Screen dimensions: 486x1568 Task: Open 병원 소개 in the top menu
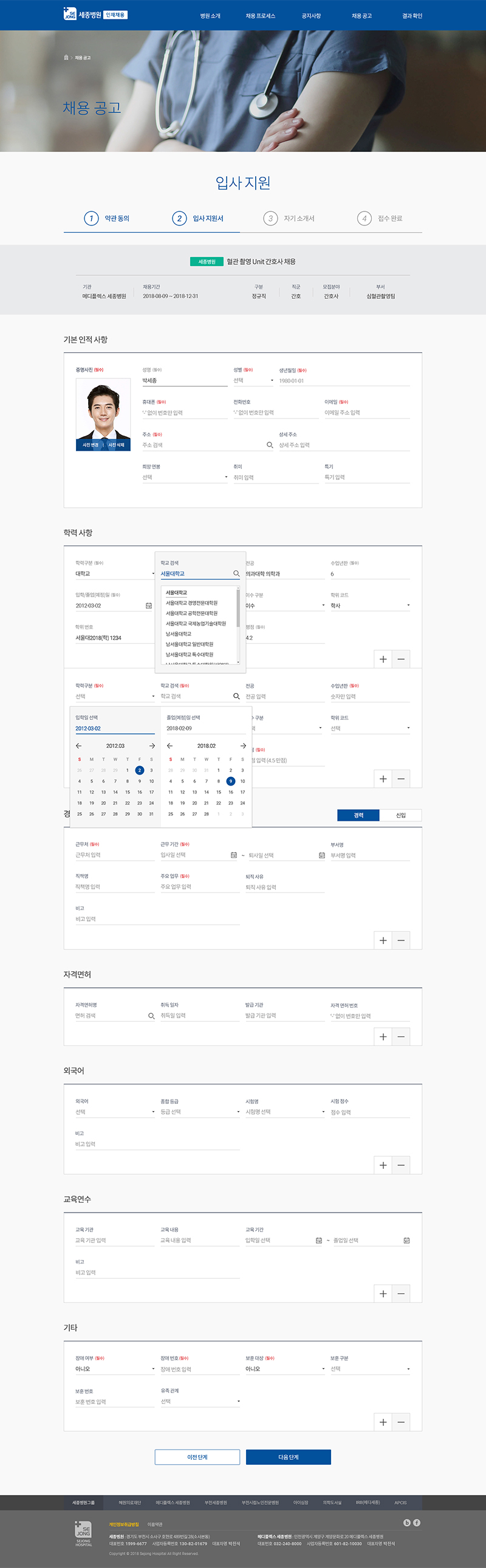pyautogui.click(x=210, y=16)
